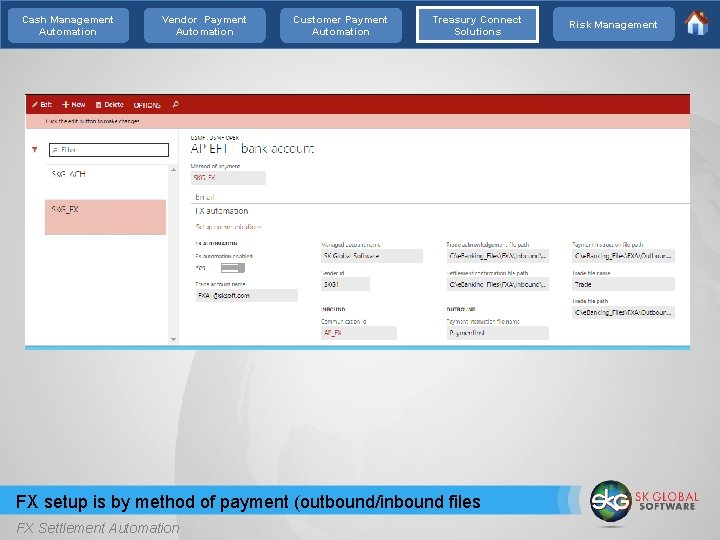Screen dimensions: 720x540
Task: Open the Customer Payment Automation section
Action: (x=340, y=25)
